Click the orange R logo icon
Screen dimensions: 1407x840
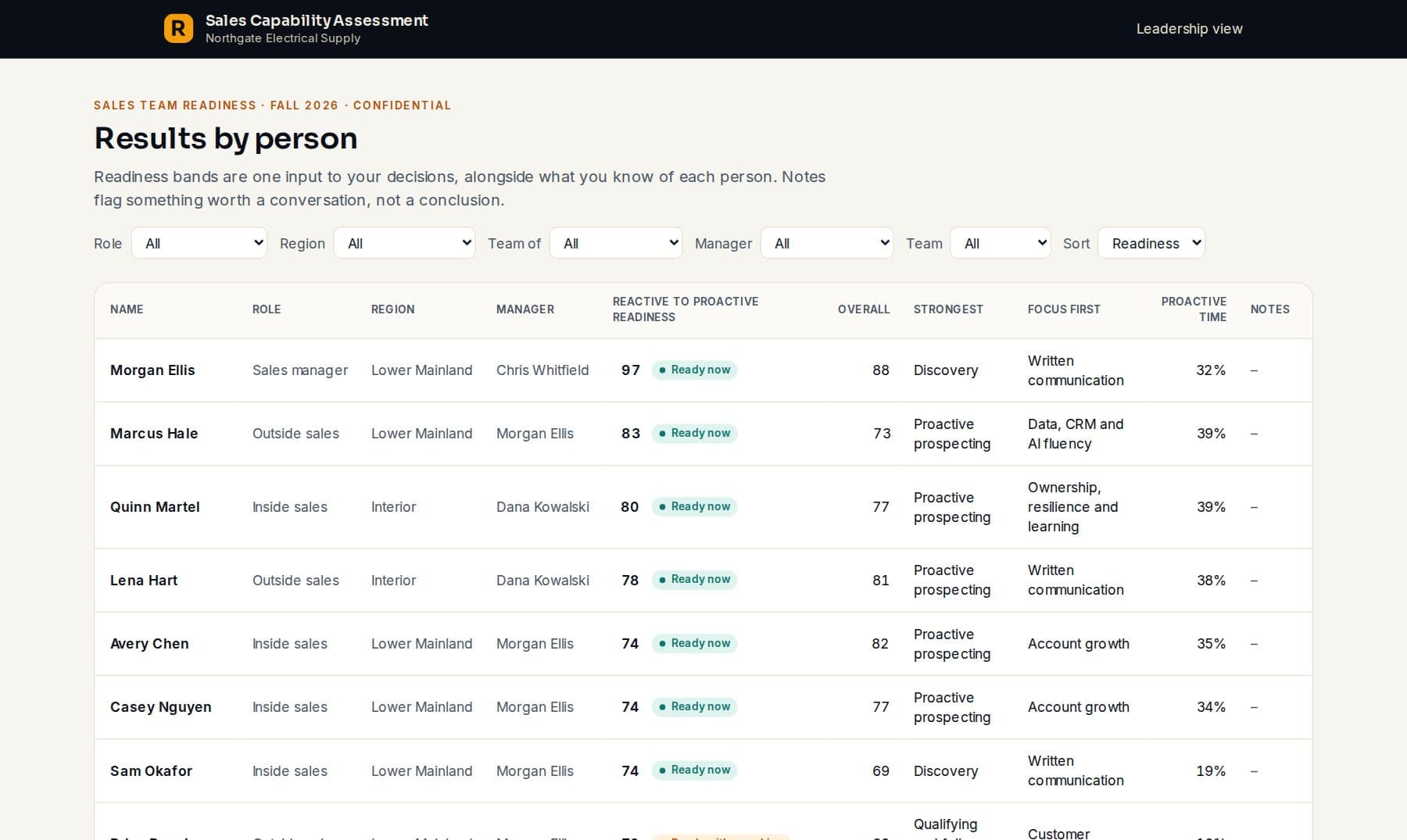coord(178,29)
